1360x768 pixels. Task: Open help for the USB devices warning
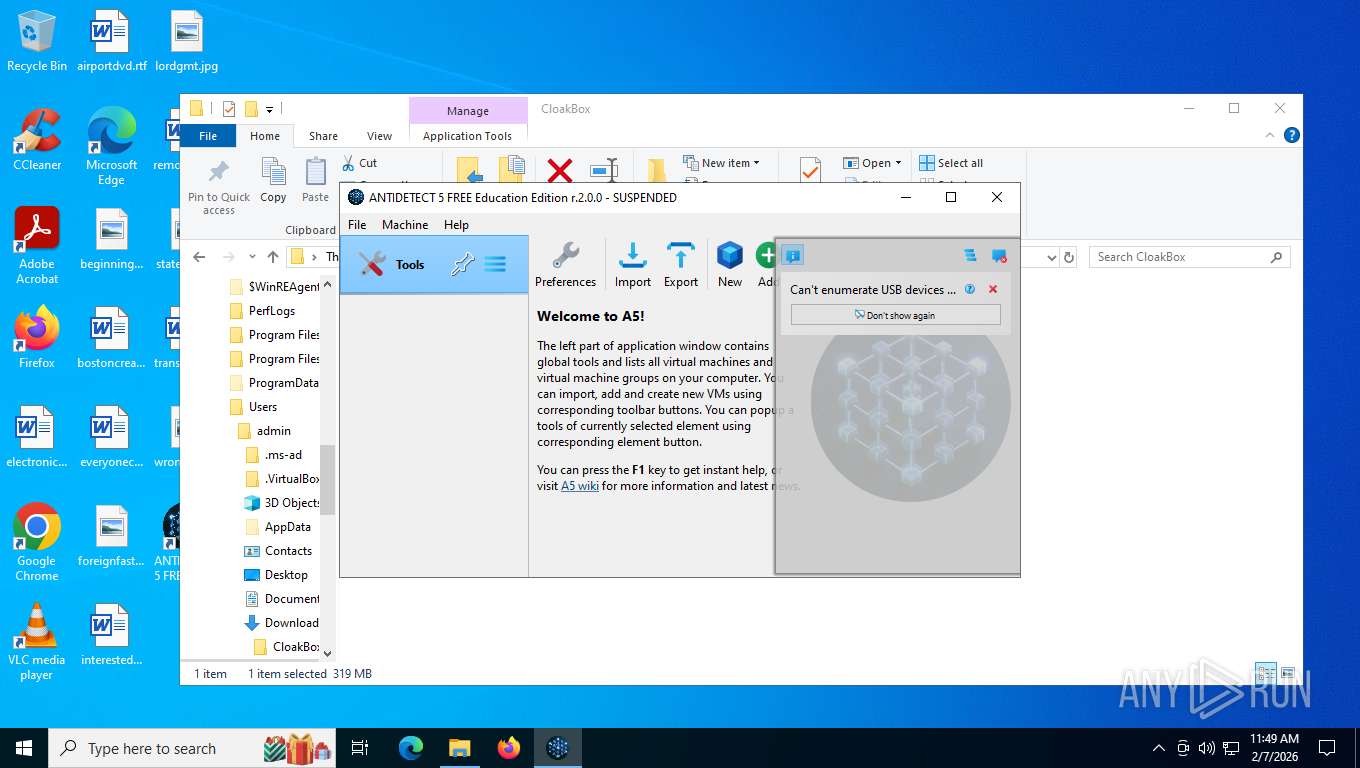969,289
